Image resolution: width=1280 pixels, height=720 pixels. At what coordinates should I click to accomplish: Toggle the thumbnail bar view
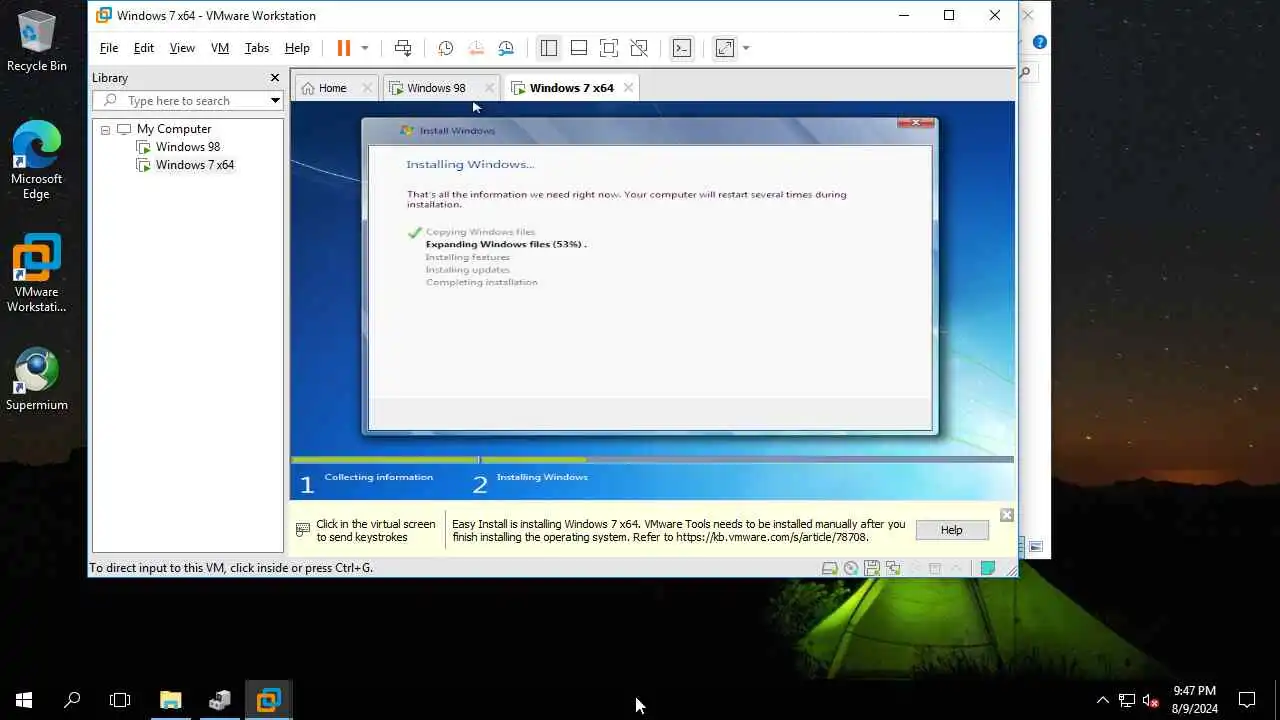point(579,48)
